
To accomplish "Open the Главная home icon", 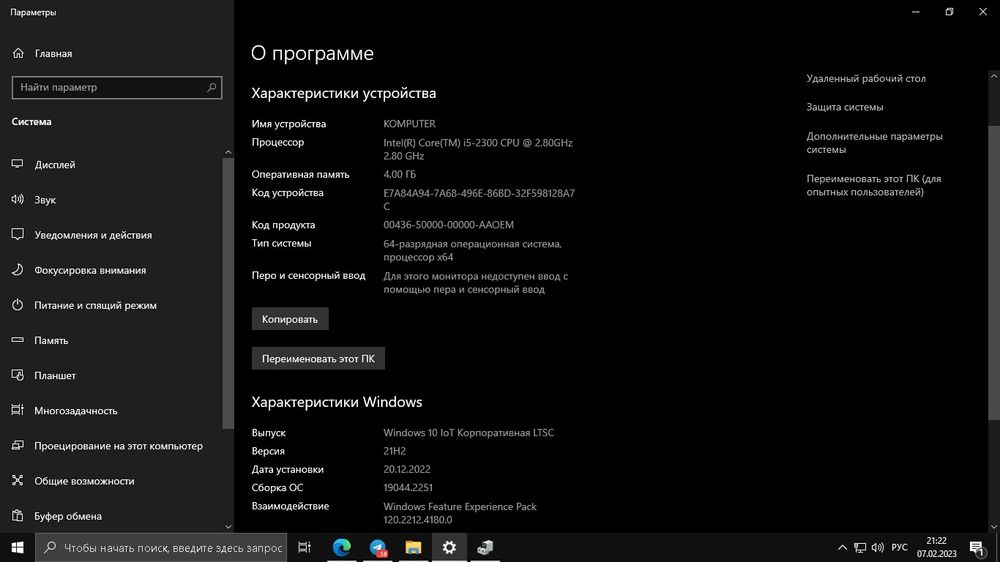I will pyautogui.click(x=18, y=54).
